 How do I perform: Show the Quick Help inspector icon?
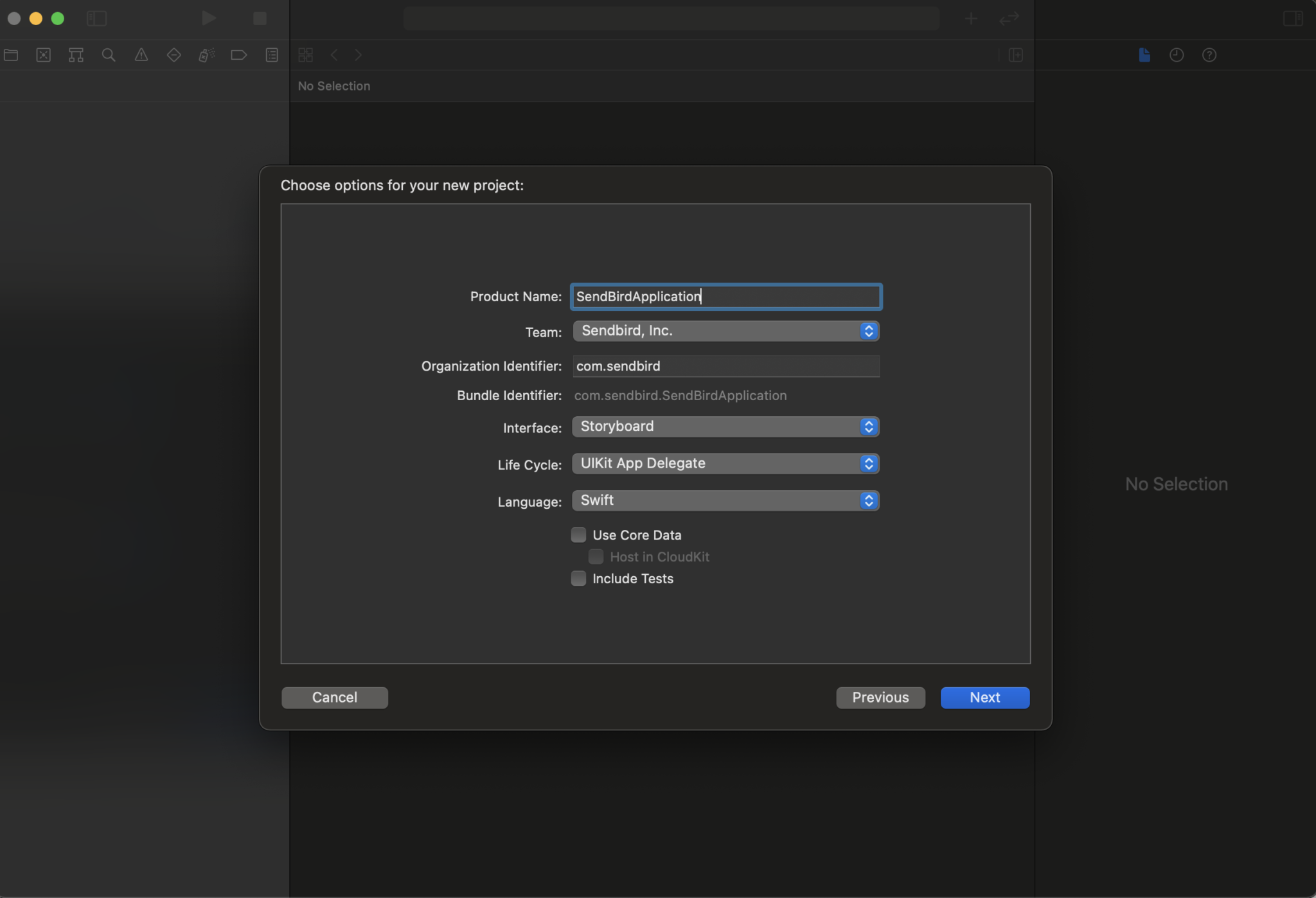point(1209,55)
